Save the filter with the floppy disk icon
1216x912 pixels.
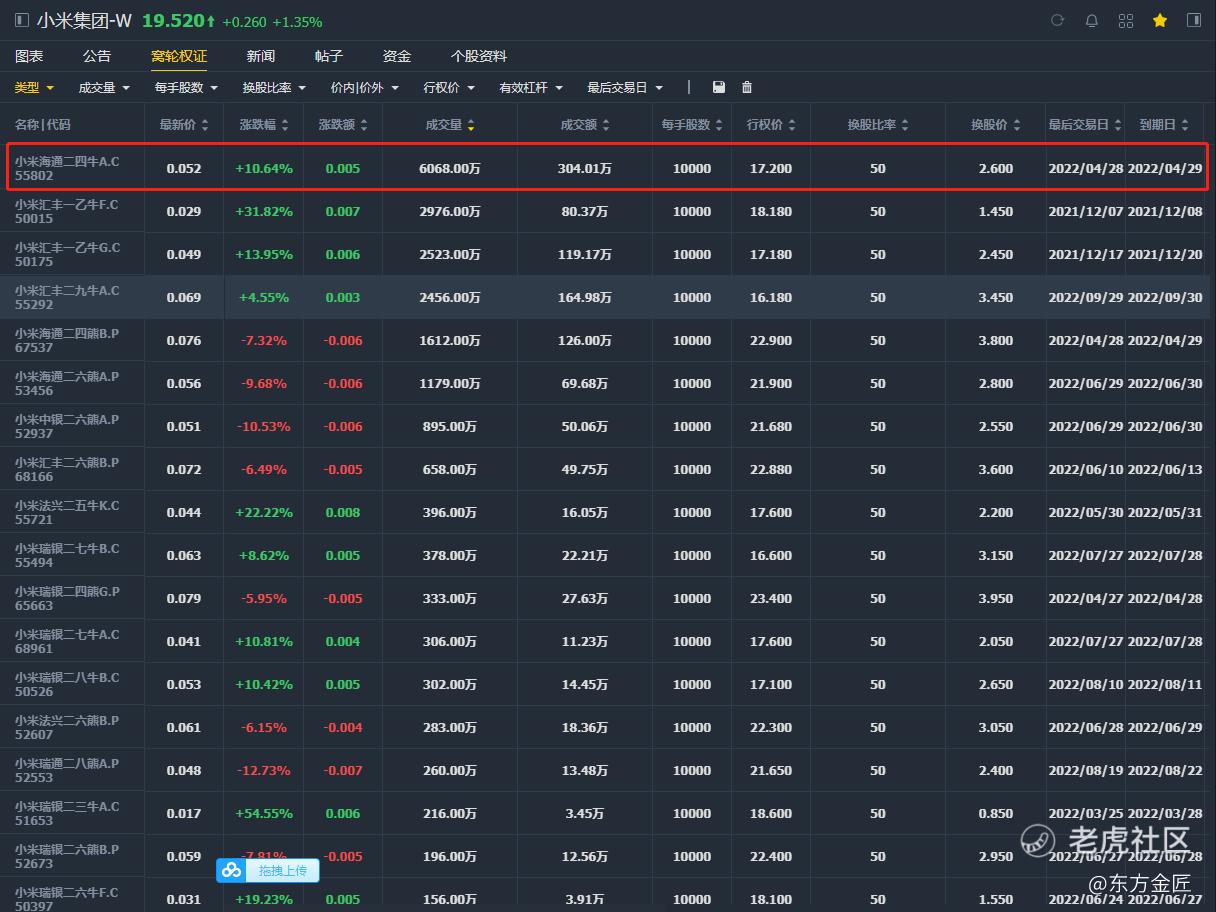coord(719,88)
